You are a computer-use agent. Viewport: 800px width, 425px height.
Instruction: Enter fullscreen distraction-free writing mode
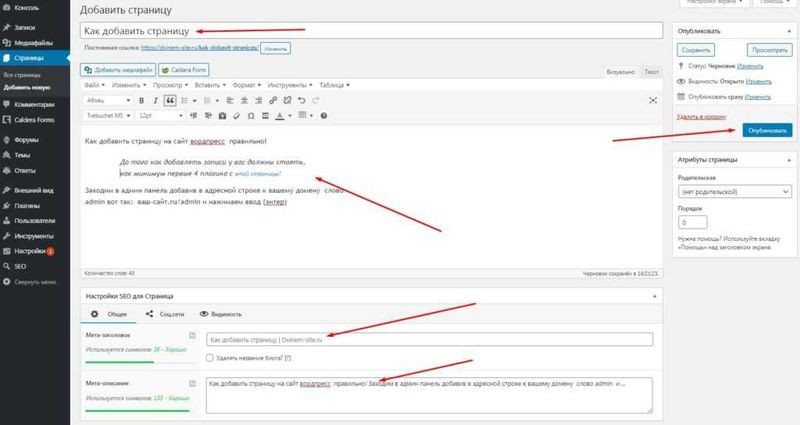(653, 101)
